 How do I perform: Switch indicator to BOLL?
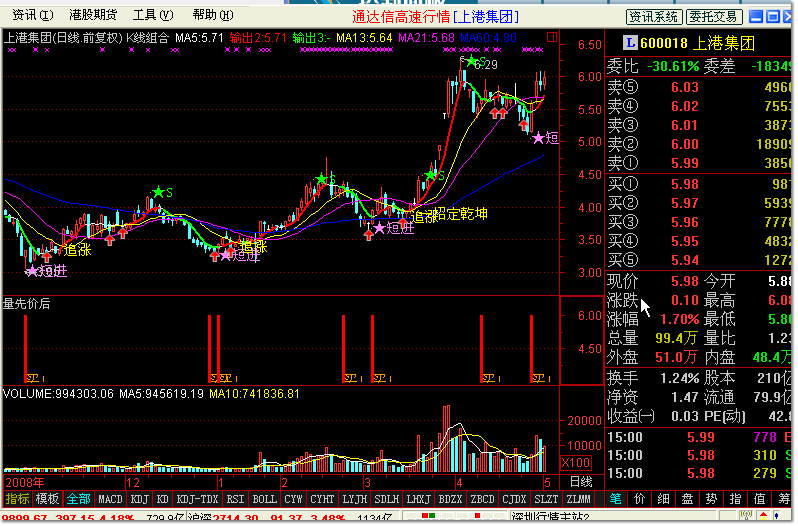tap(264, 499)
